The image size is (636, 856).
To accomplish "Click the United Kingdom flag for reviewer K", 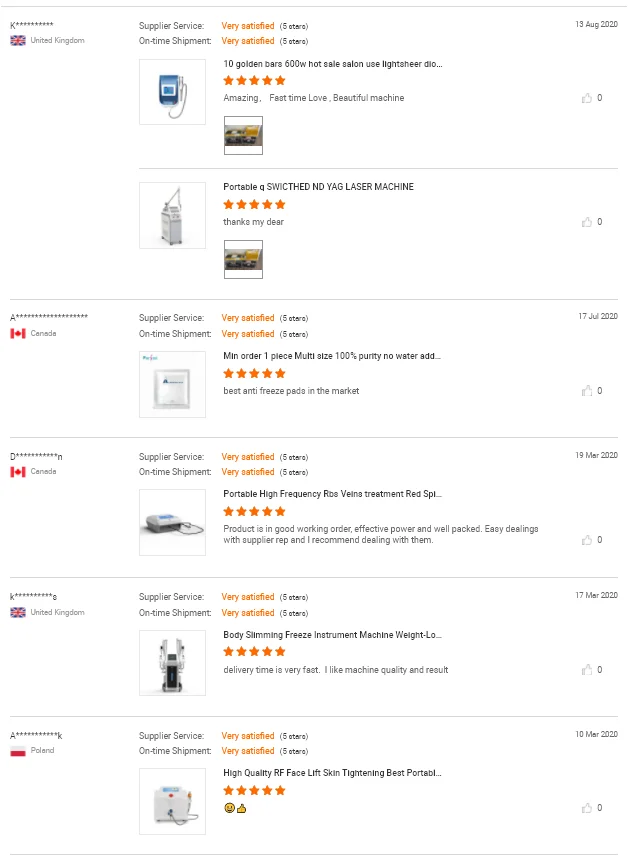I will [18, 41].
